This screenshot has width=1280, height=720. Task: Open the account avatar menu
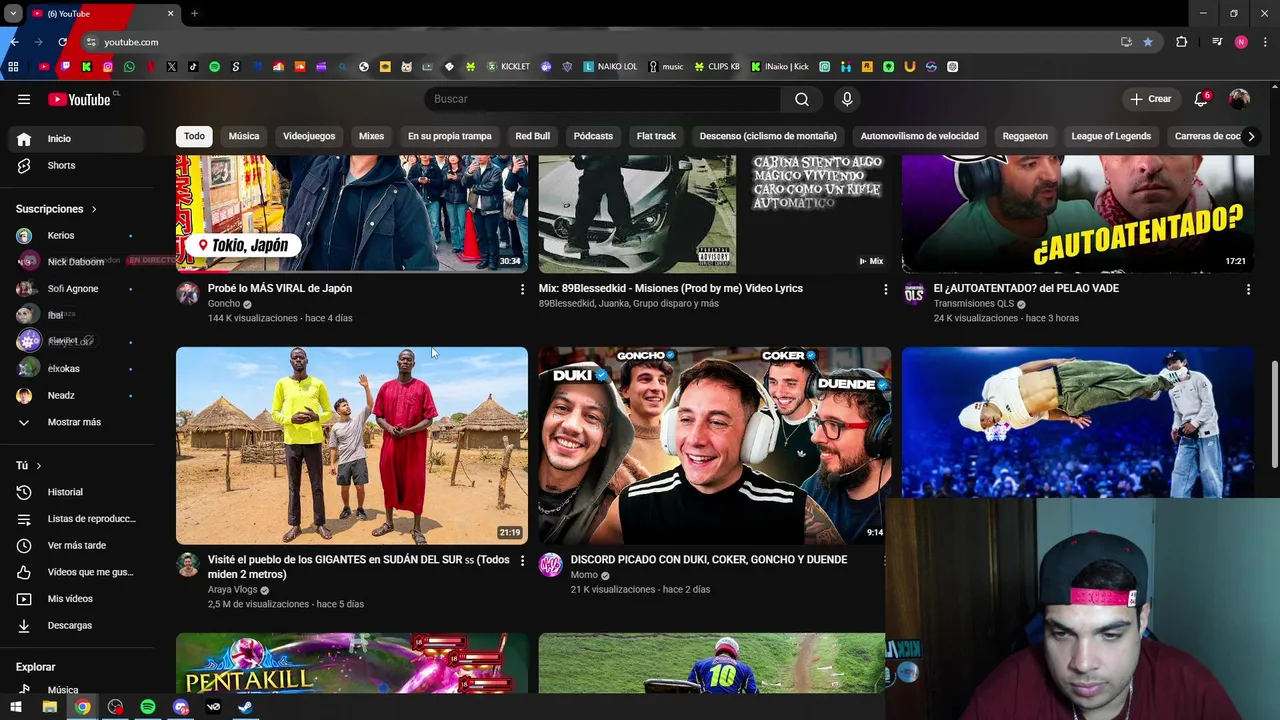1239,99
